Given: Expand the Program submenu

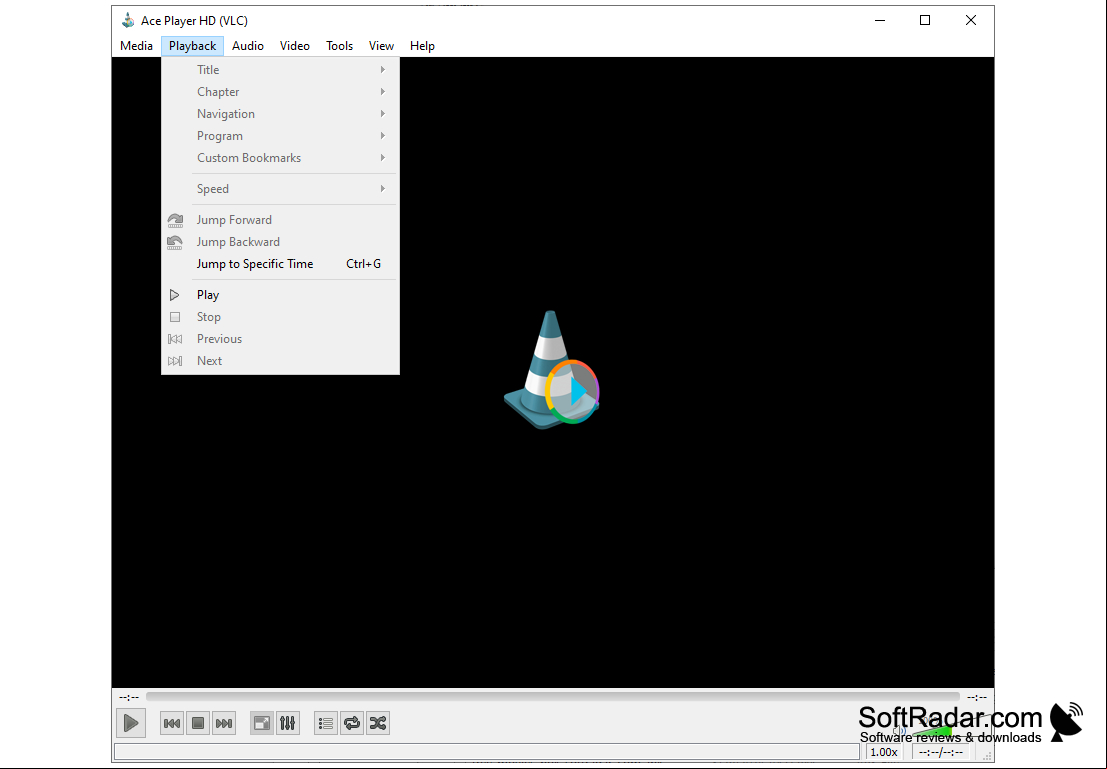Looking at the screenshot, I should click(x=280, y=136).
